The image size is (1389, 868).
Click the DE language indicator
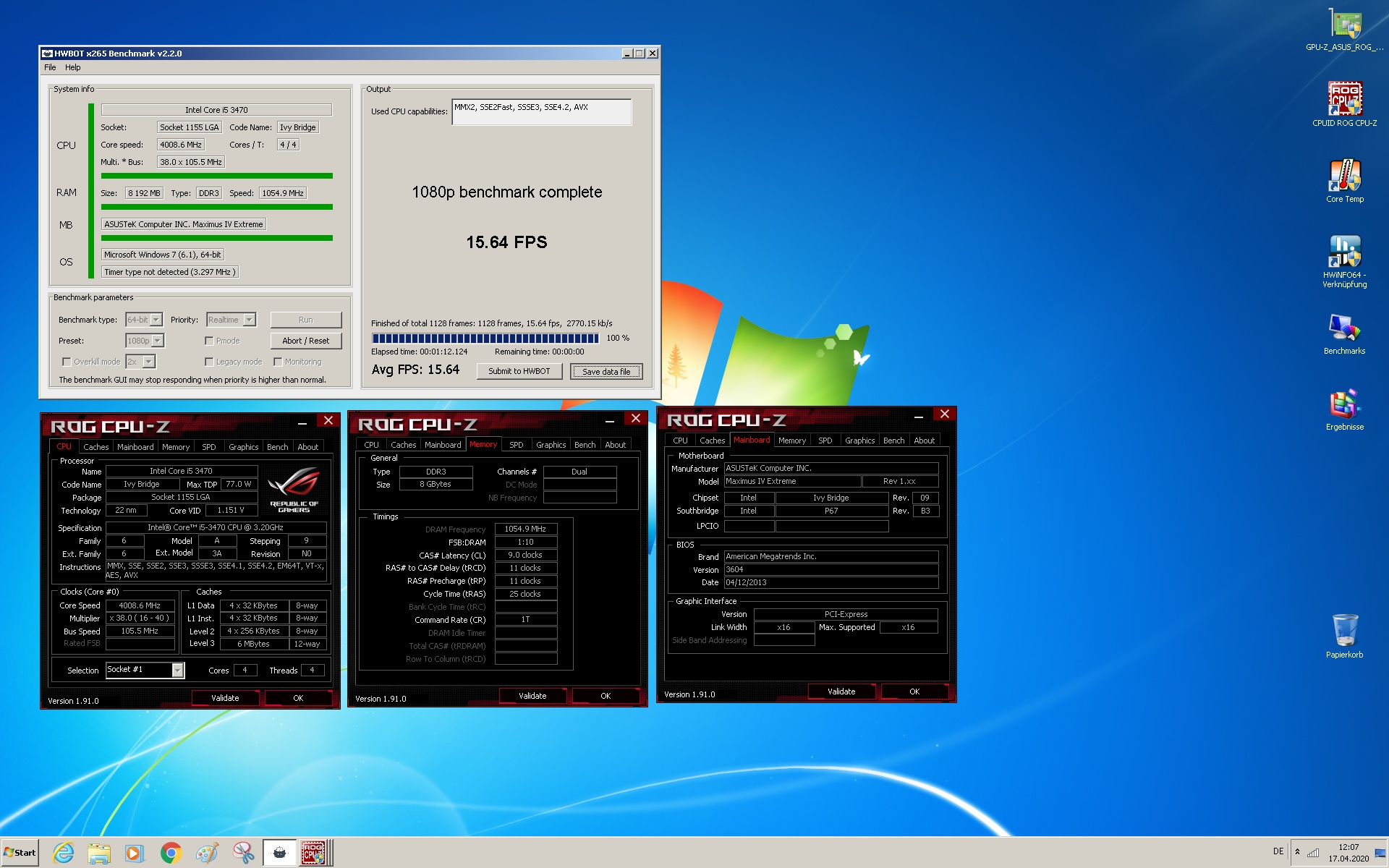1278,851
